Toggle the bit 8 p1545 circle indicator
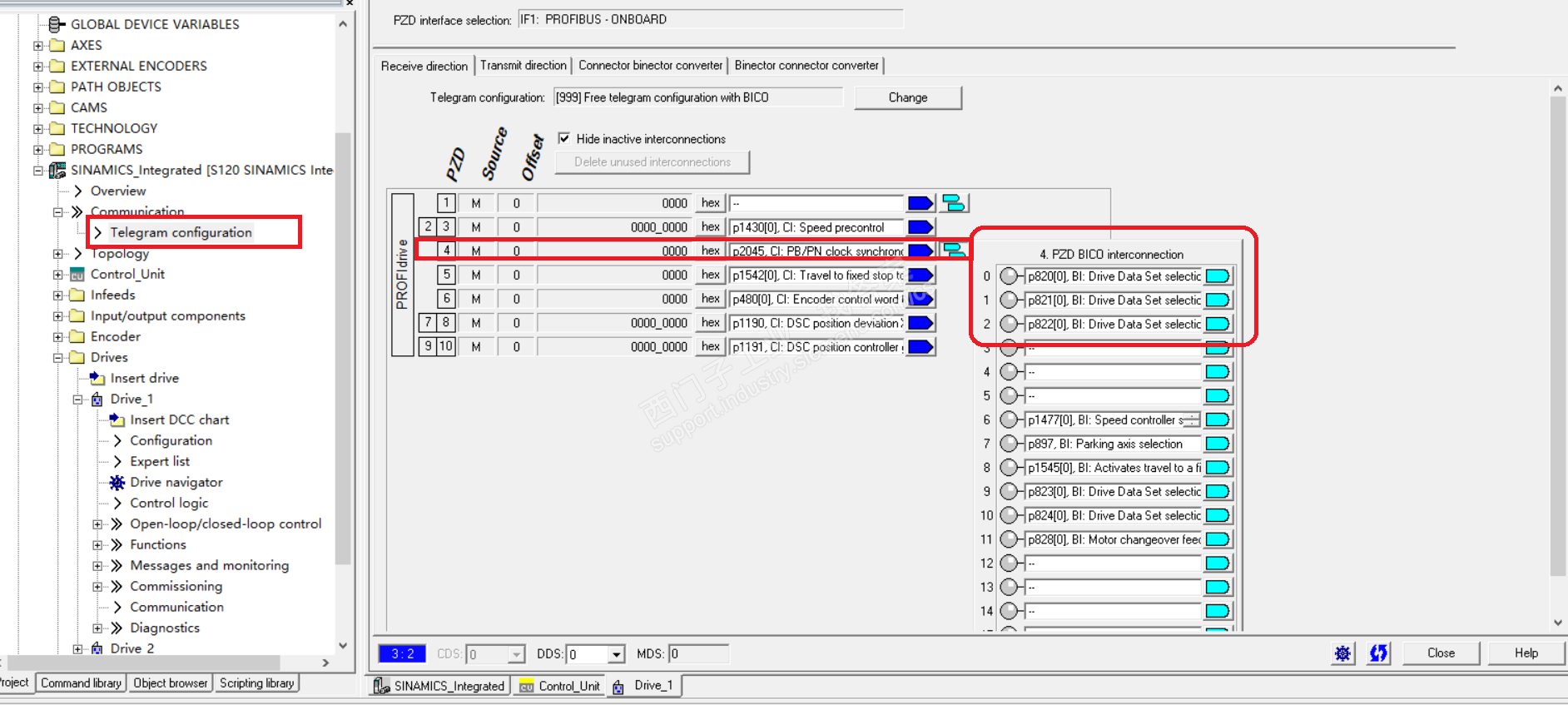The image size is (1568, 705). click(x=1009, y=468)
